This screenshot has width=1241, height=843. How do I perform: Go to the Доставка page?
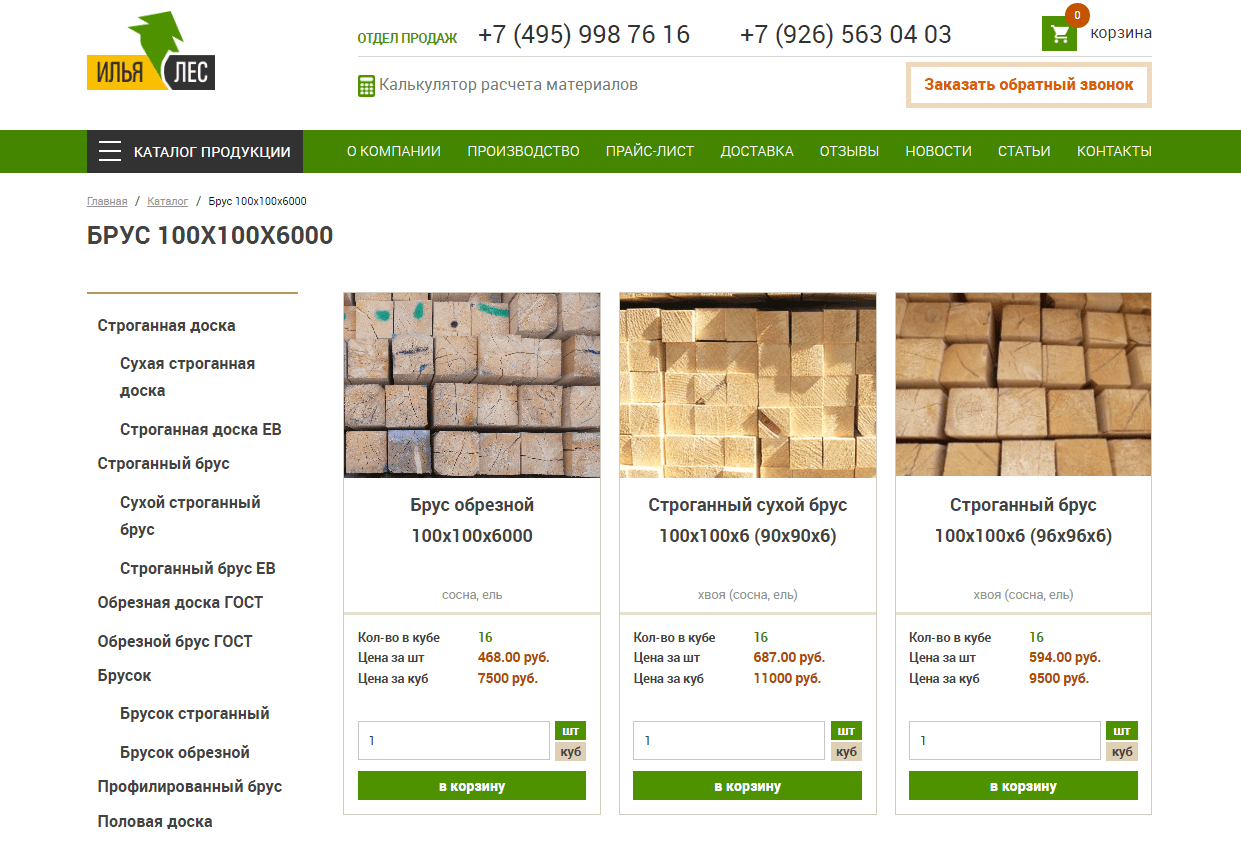(x=757, y=152)
